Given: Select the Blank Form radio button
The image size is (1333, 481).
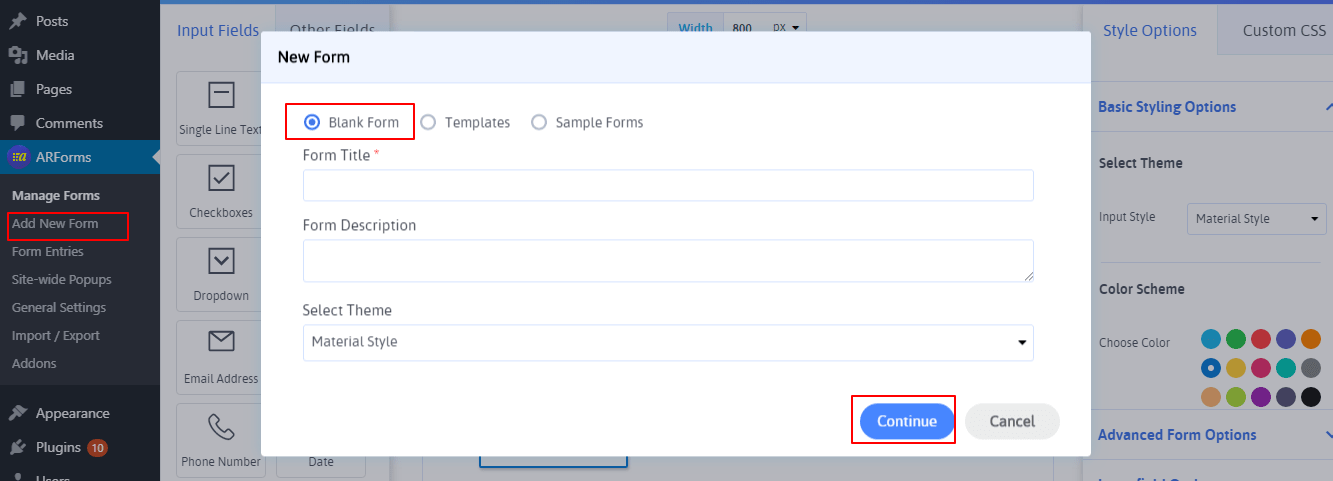Looking at the screenshot, I should pos(312,122).
